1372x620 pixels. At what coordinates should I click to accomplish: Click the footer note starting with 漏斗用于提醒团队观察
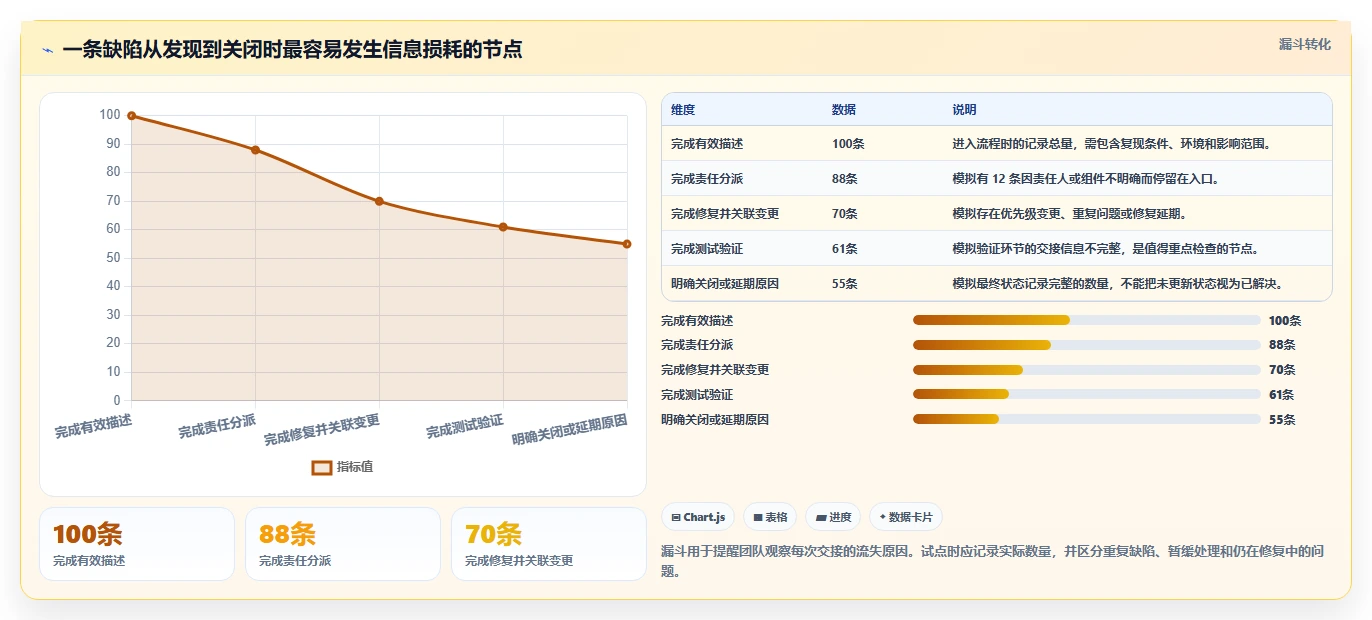(x=993, y=561)
